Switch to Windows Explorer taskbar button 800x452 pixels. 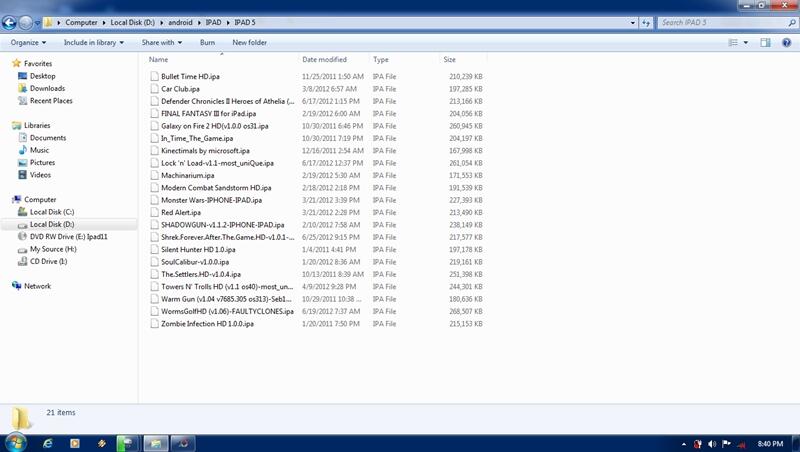tap(156, 443)
